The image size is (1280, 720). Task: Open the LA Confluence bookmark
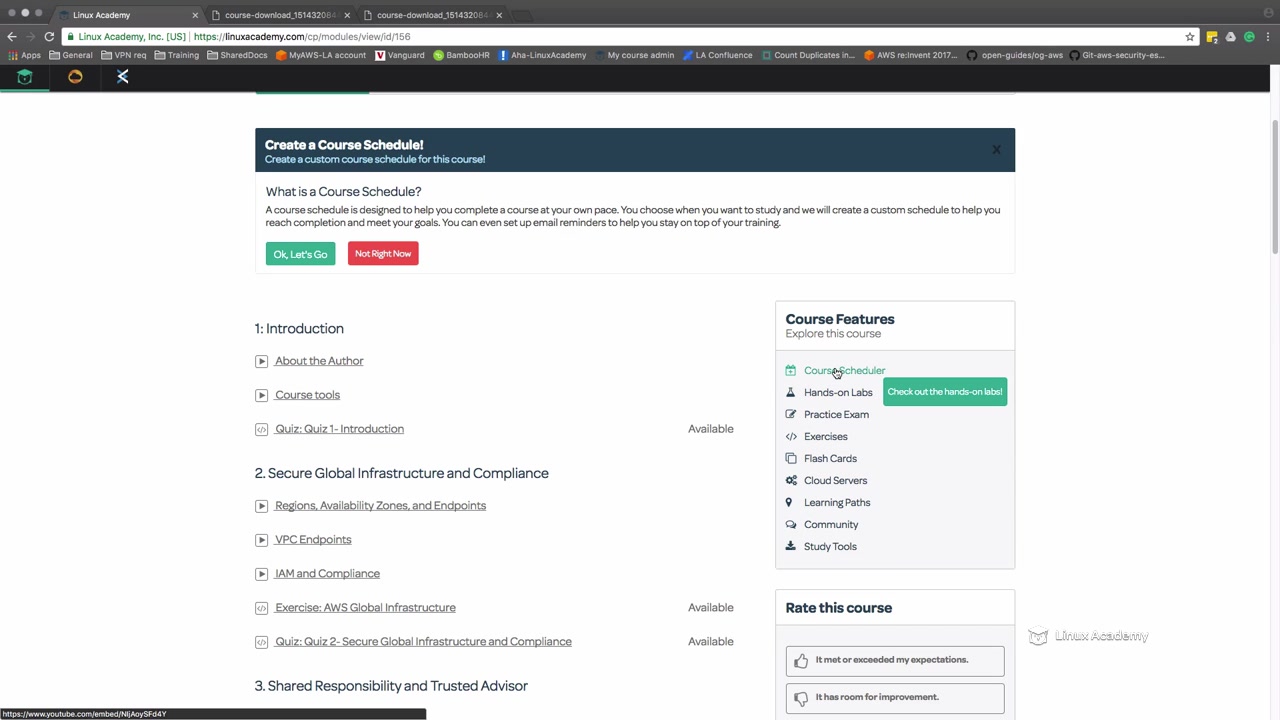[x=718, y=55]
